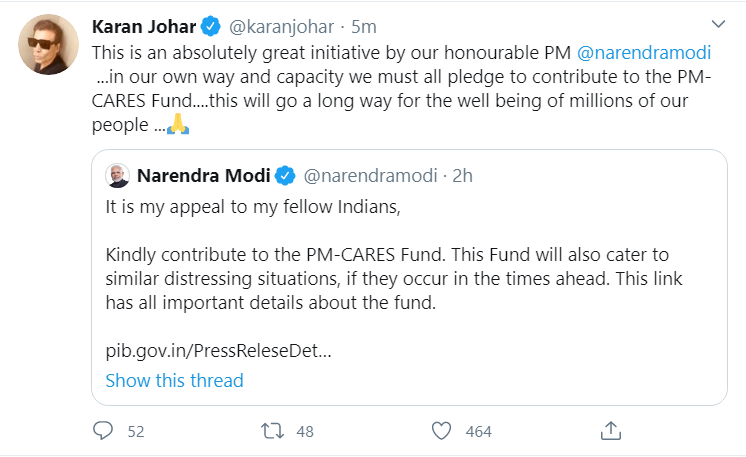Like the tweet with heart icon

click(x=441, y=431)
